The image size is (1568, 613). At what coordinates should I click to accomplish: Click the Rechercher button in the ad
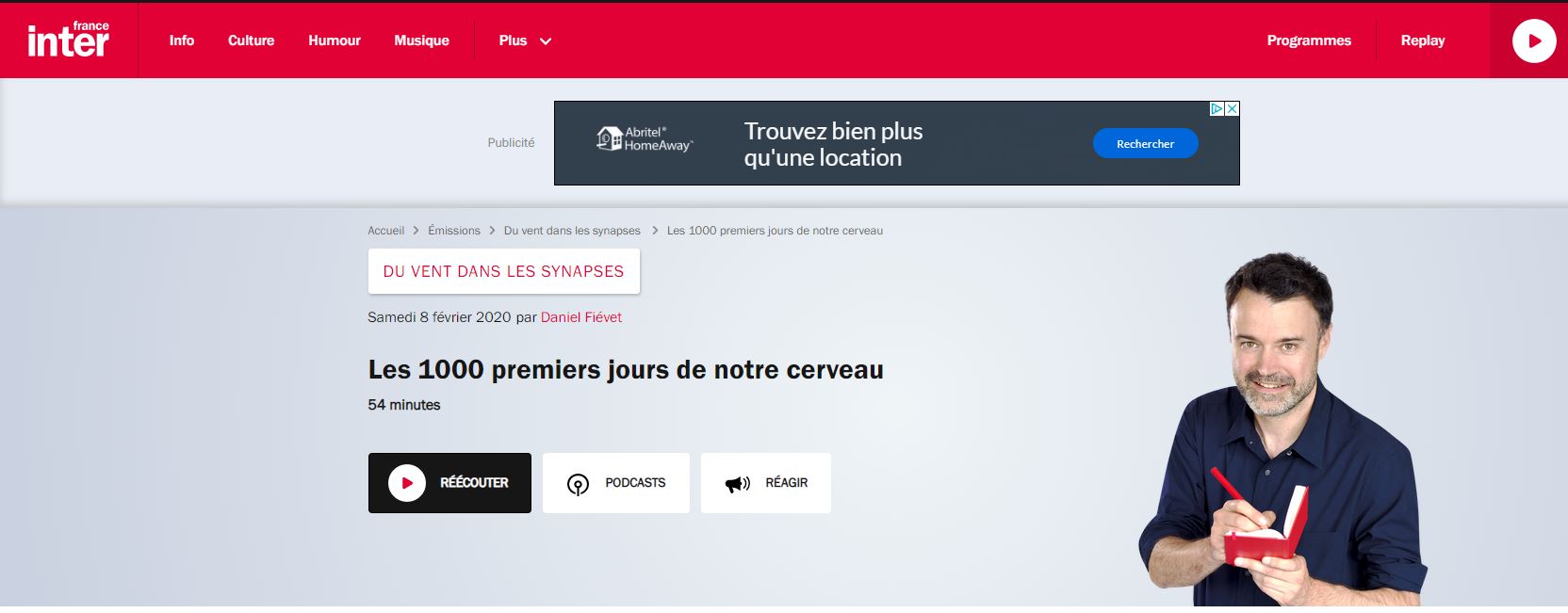coord(1145,143)
